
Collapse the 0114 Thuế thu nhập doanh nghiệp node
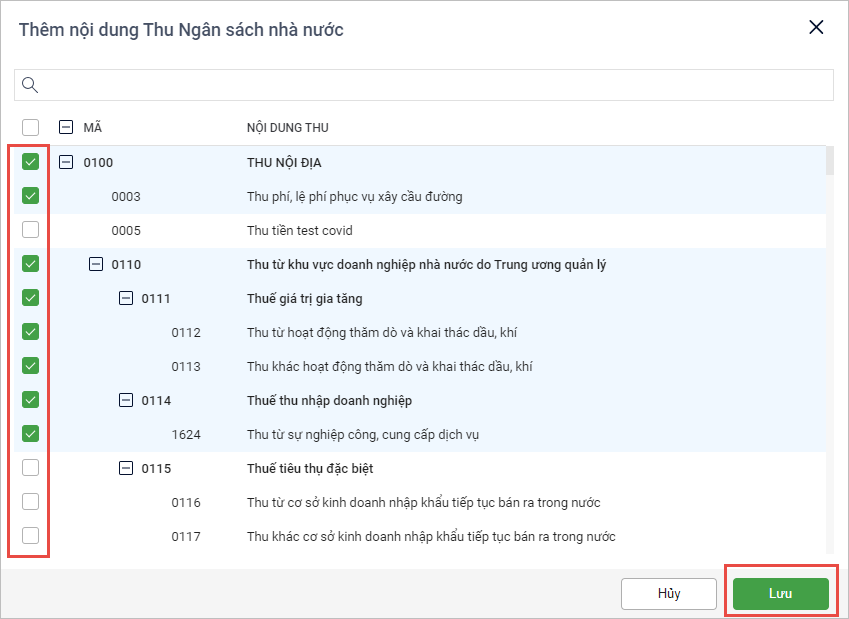(126, 400)
